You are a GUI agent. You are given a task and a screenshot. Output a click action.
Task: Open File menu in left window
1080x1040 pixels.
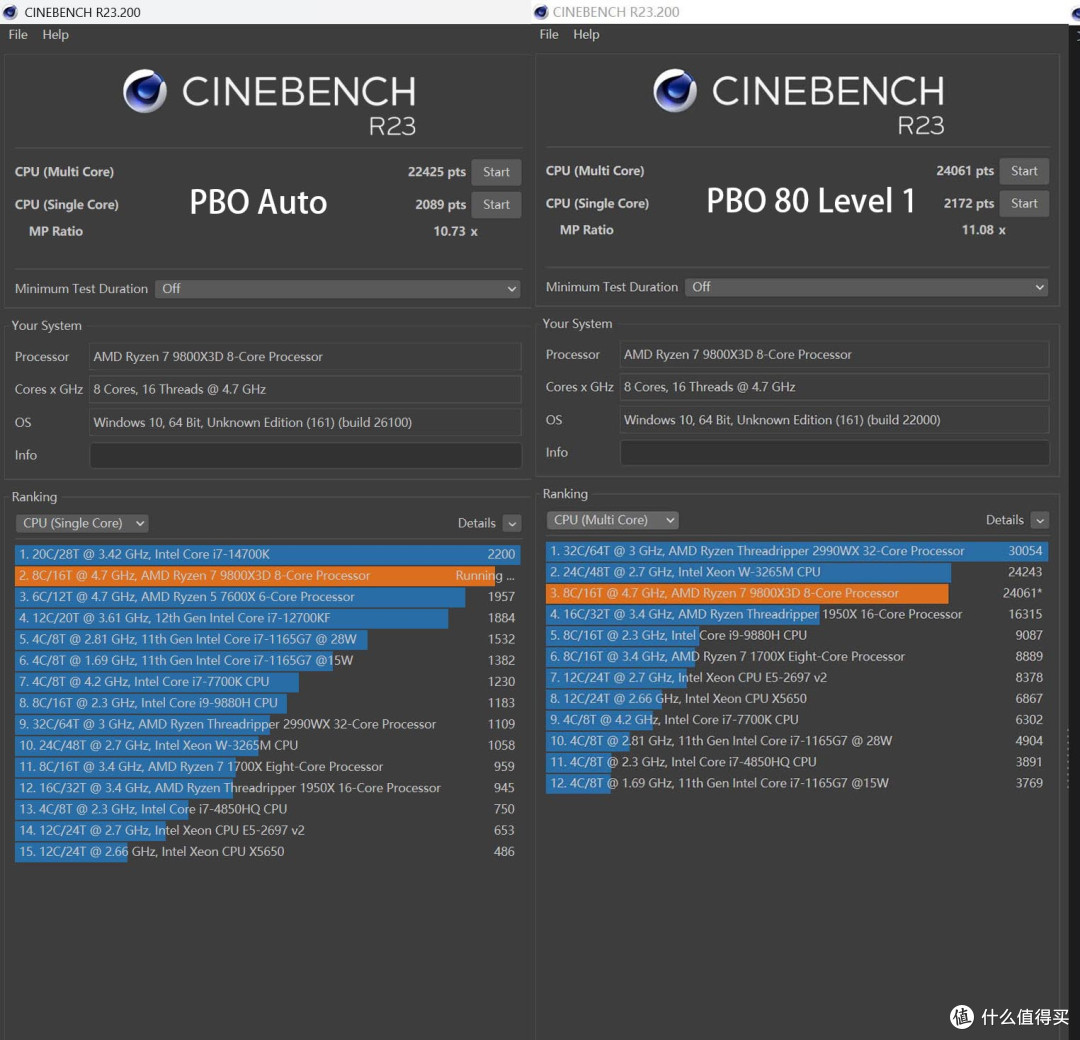click(18, 34)
